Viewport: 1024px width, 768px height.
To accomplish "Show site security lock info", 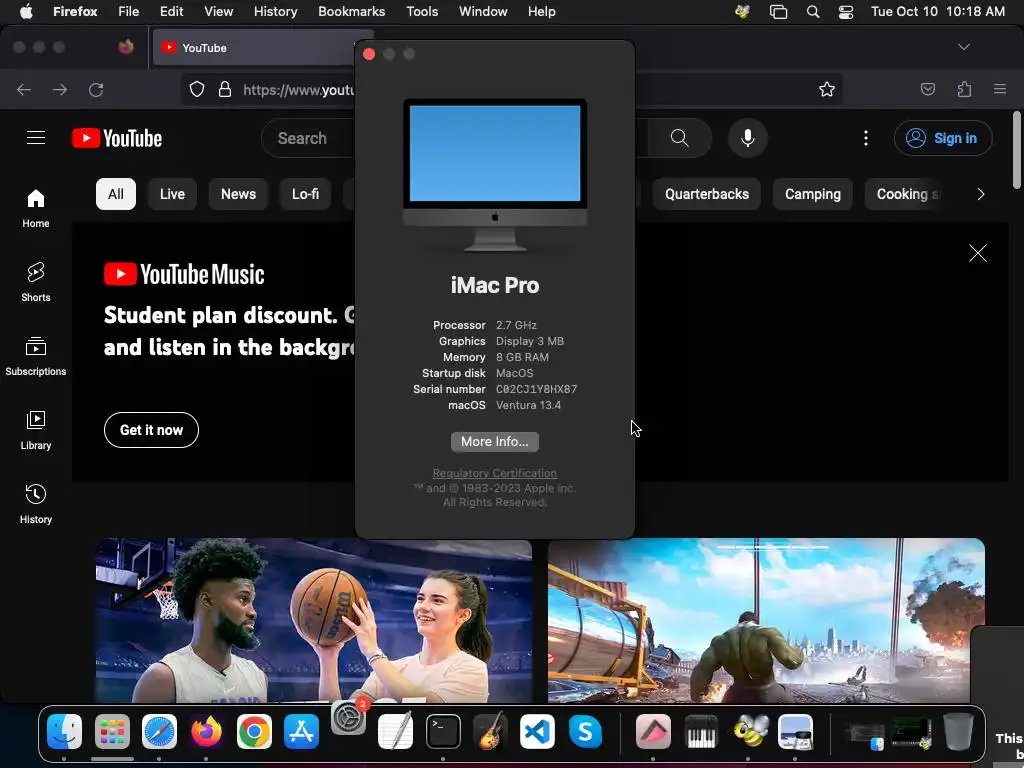I will click(225, 89).
